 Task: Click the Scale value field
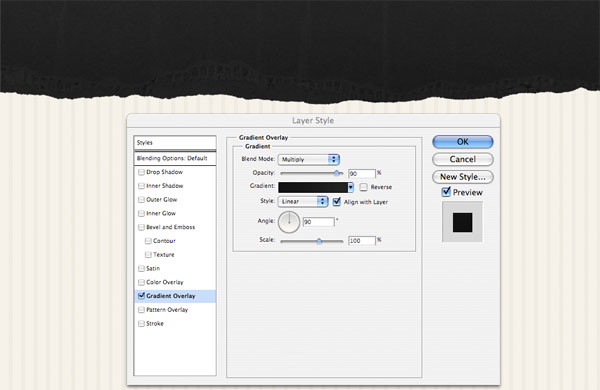[x=362, y=241]
